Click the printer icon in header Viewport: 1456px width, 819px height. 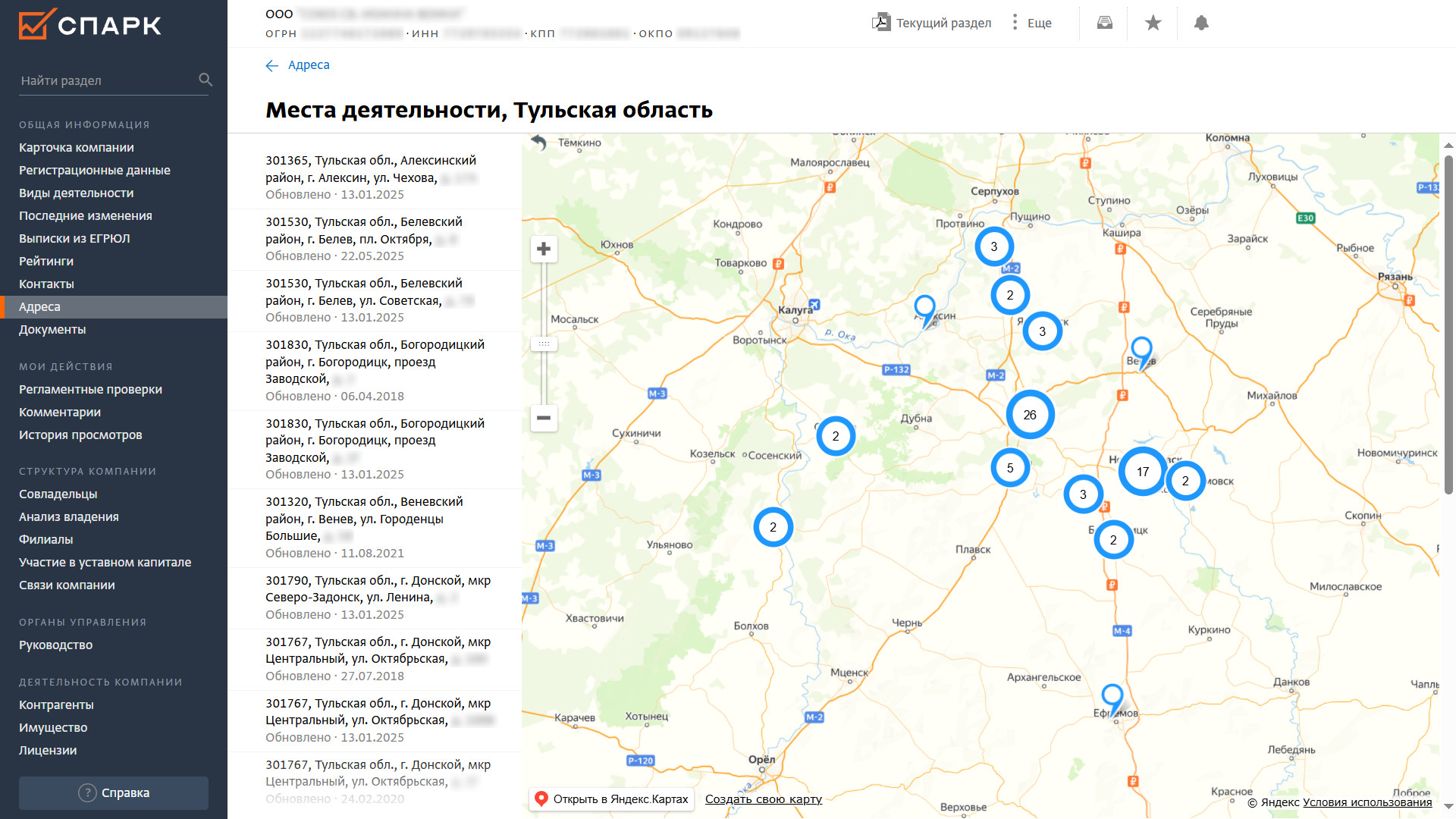(x=1104, y=23)
